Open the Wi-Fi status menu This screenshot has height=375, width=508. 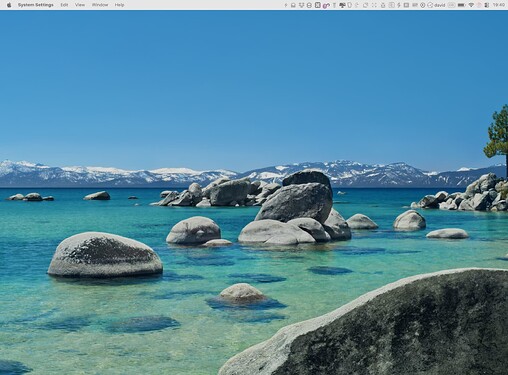(471, 5)
